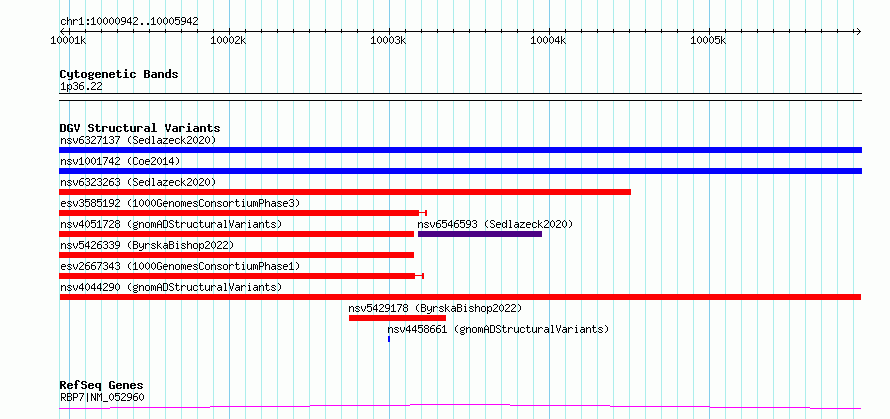
Task: Select the red bar under esv3585192
Action: point(243,213)
